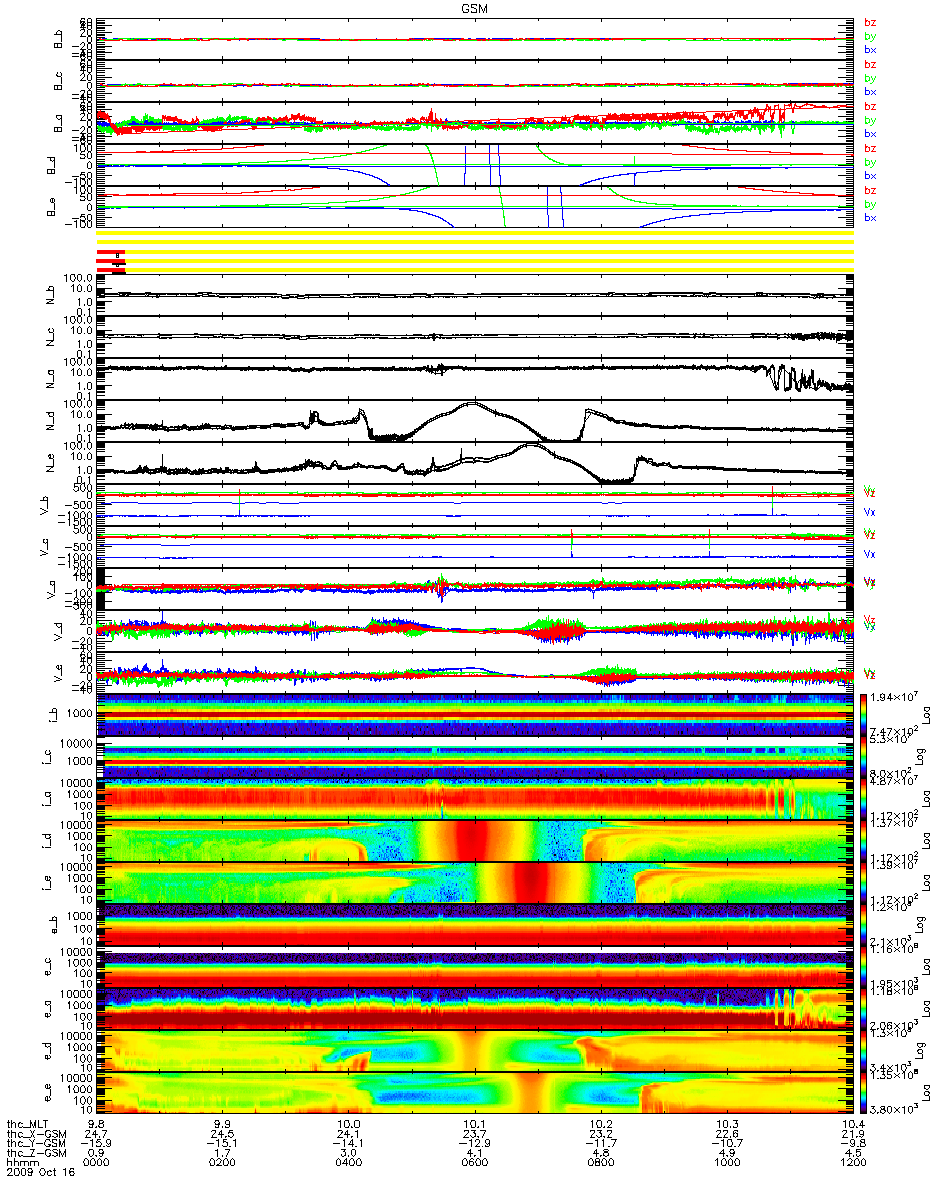Screen dimensions: 930x1200
Task: Select the B_e axis label
Action: (x=50, y=208)
